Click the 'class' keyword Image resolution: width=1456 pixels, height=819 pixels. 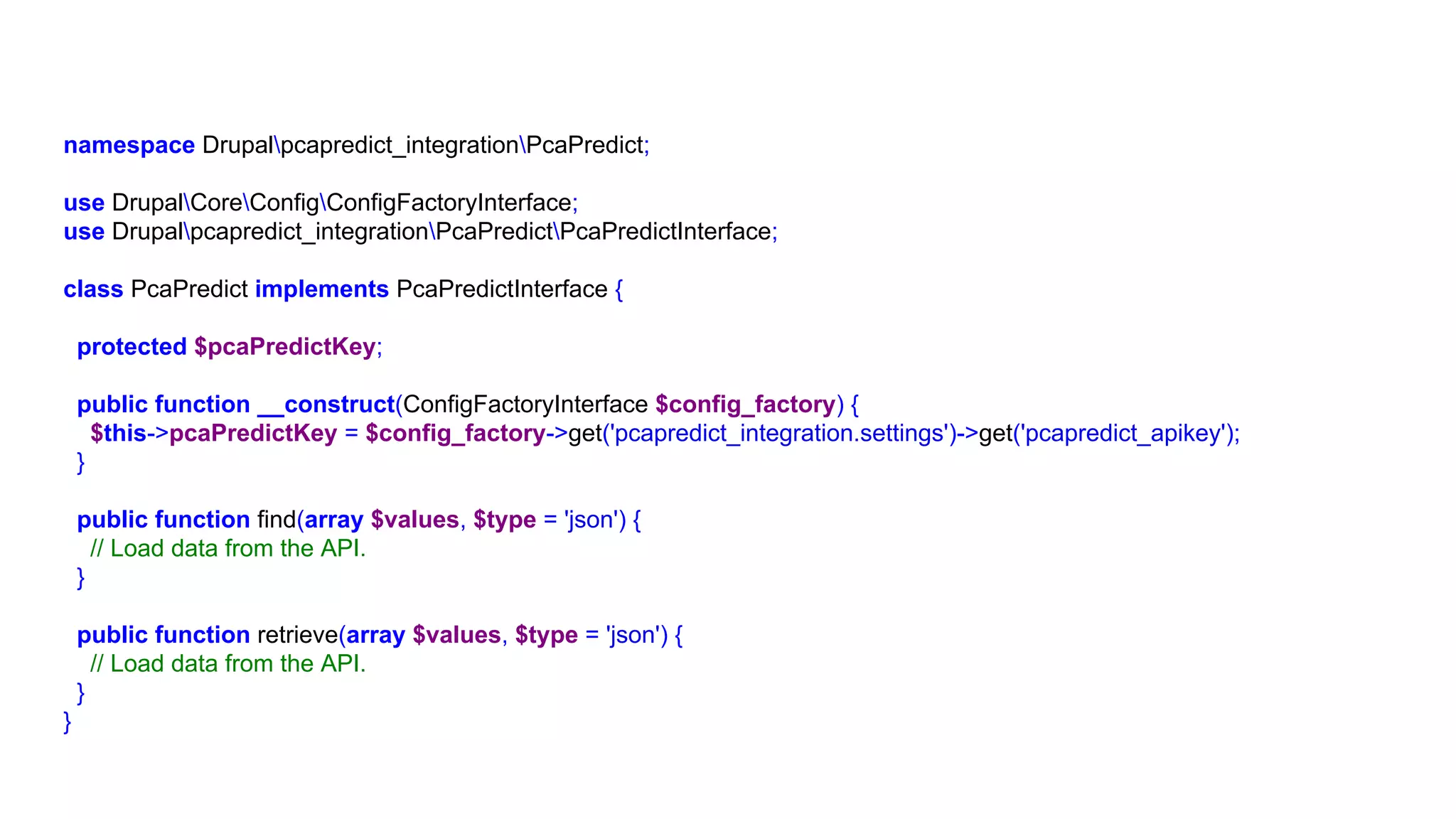pyautogui.click(x=93, y=289)
